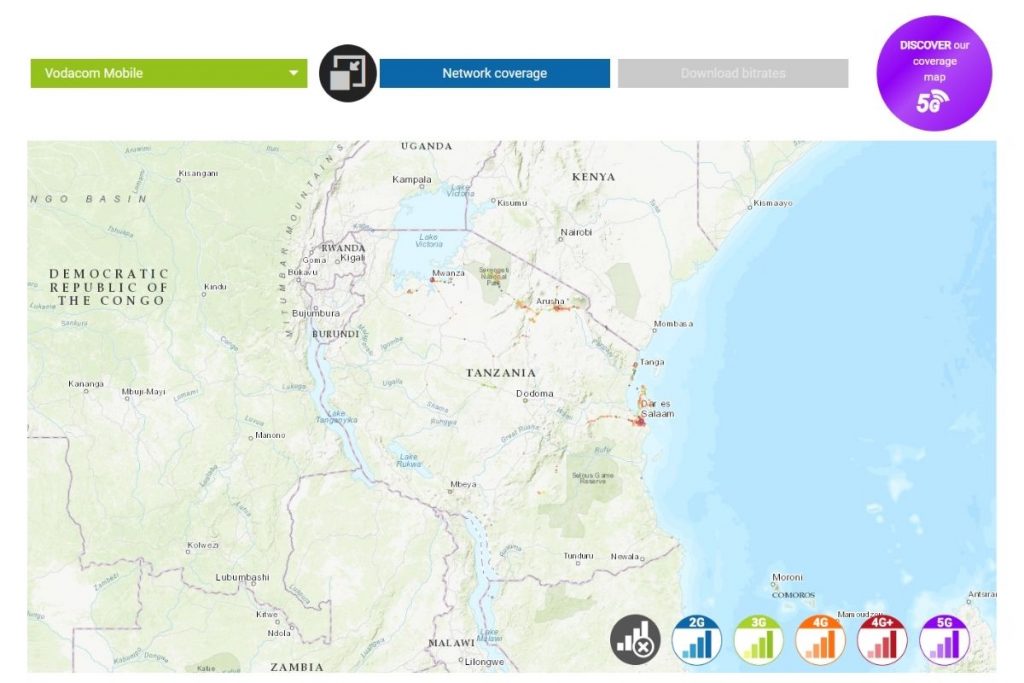
Task: Enable the 4G coverage layer
Action: click(820, 638)
